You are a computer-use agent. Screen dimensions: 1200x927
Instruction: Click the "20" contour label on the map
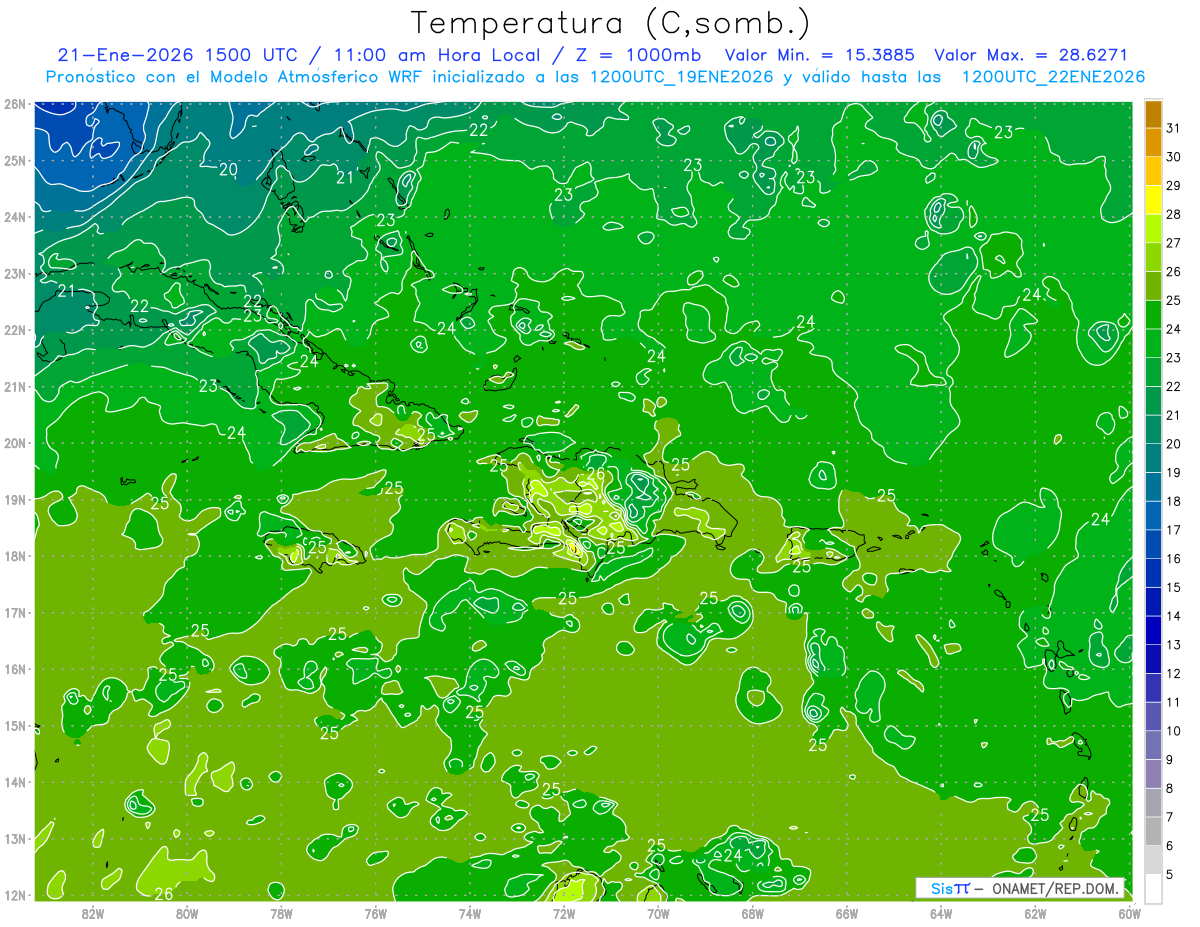228,170
